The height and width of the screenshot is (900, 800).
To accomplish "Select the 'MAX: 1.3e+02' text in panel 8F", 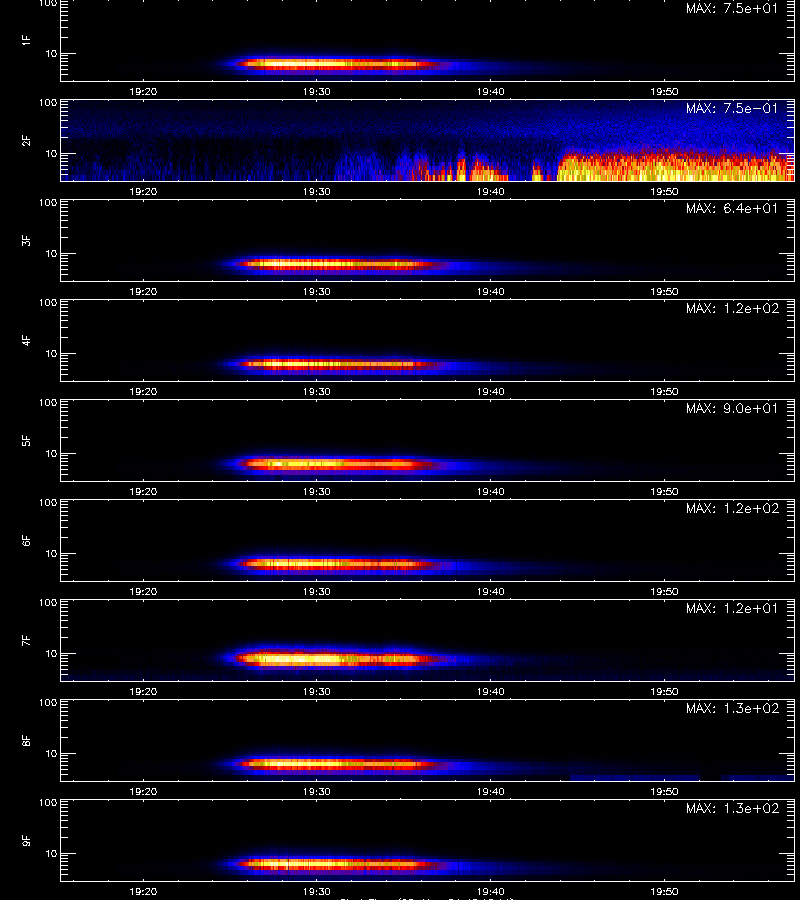I will [x=732, y=708].
